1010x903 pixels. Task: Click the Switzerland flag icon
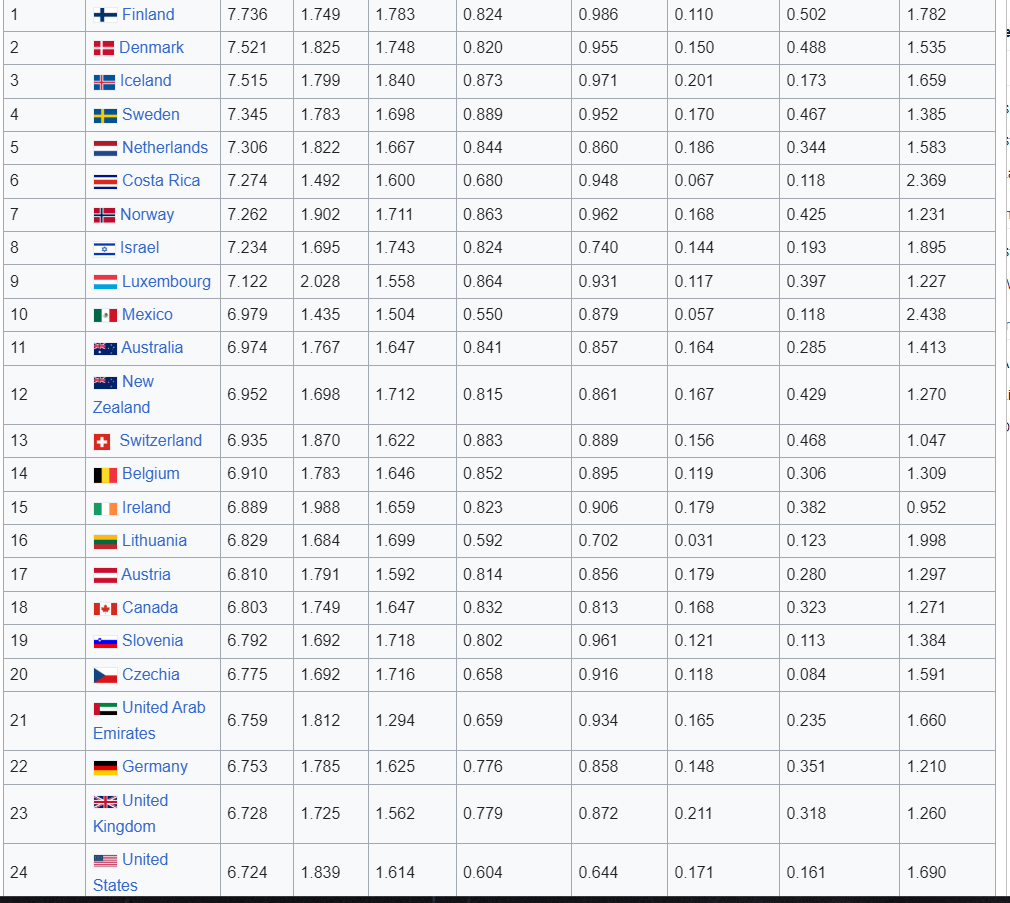(x=102, y=441)
